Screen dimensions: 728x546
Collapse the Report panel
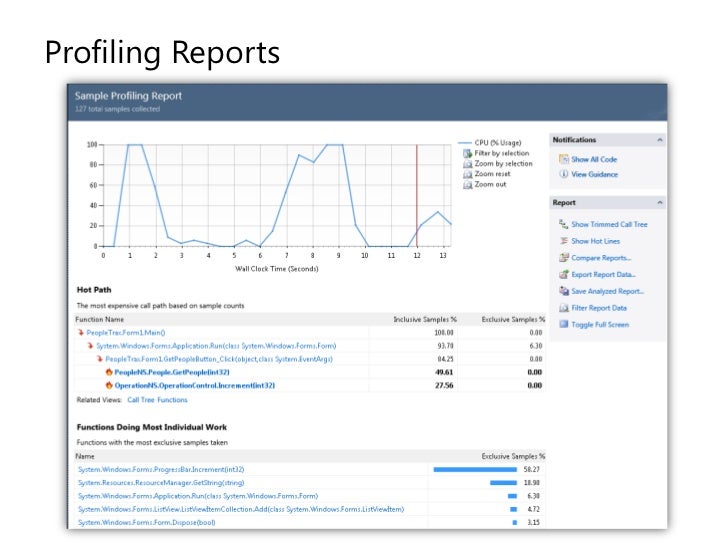click(660, 203)
